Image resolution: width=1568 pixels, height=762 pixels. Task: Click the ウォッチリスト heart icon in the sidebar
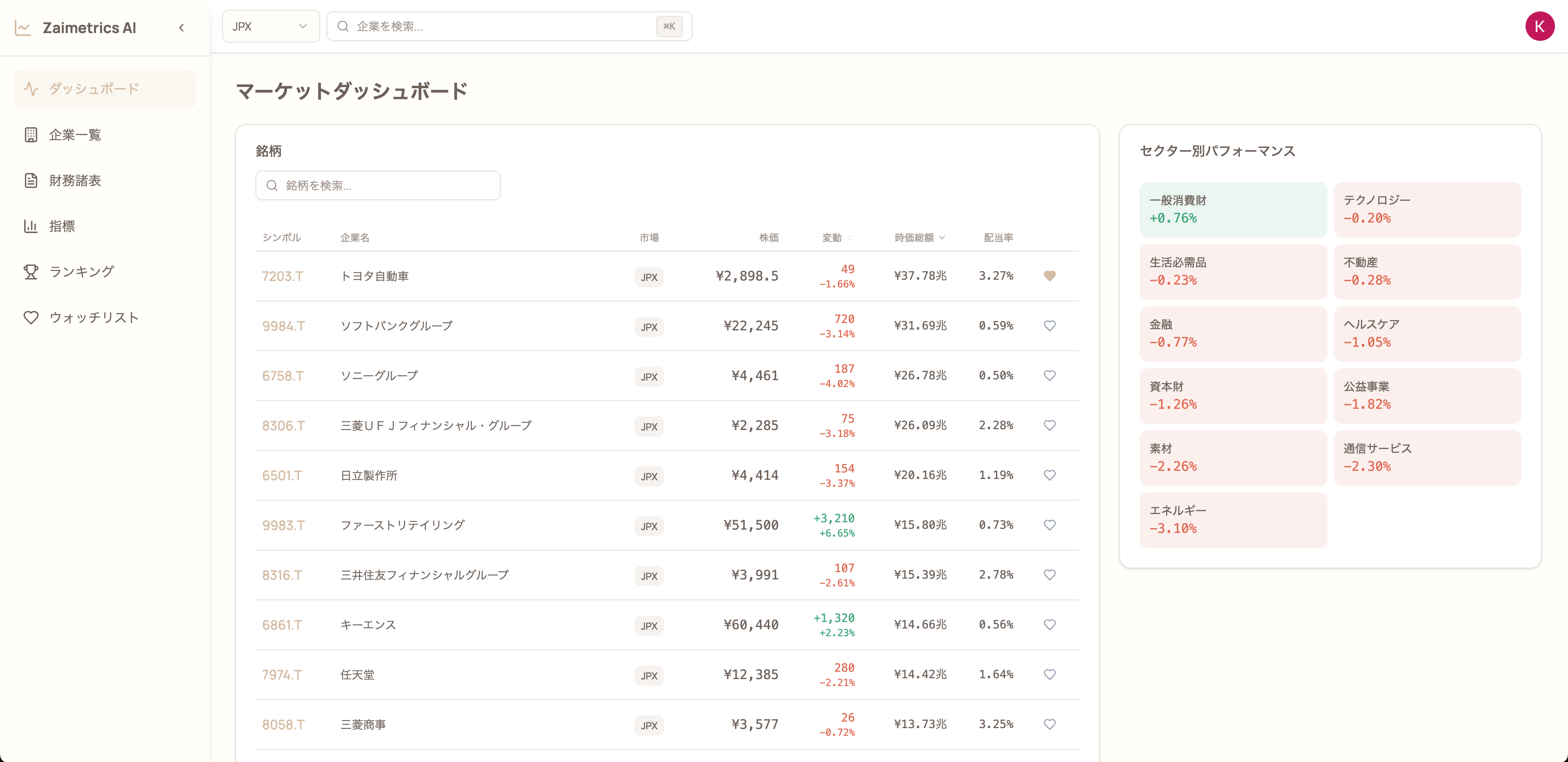pos(31,317)
